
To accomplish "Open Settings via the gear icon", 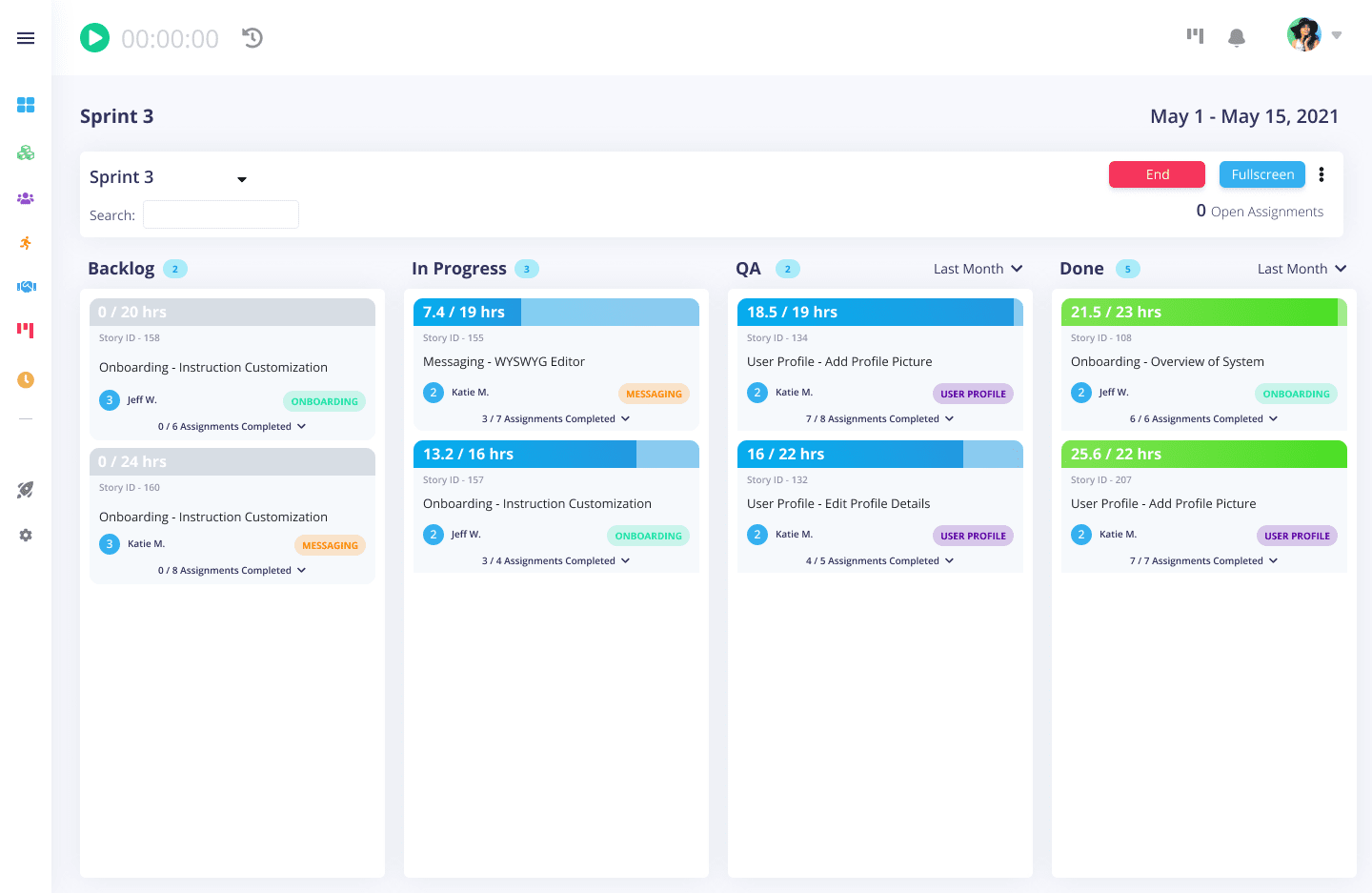I will click(26, 535).
